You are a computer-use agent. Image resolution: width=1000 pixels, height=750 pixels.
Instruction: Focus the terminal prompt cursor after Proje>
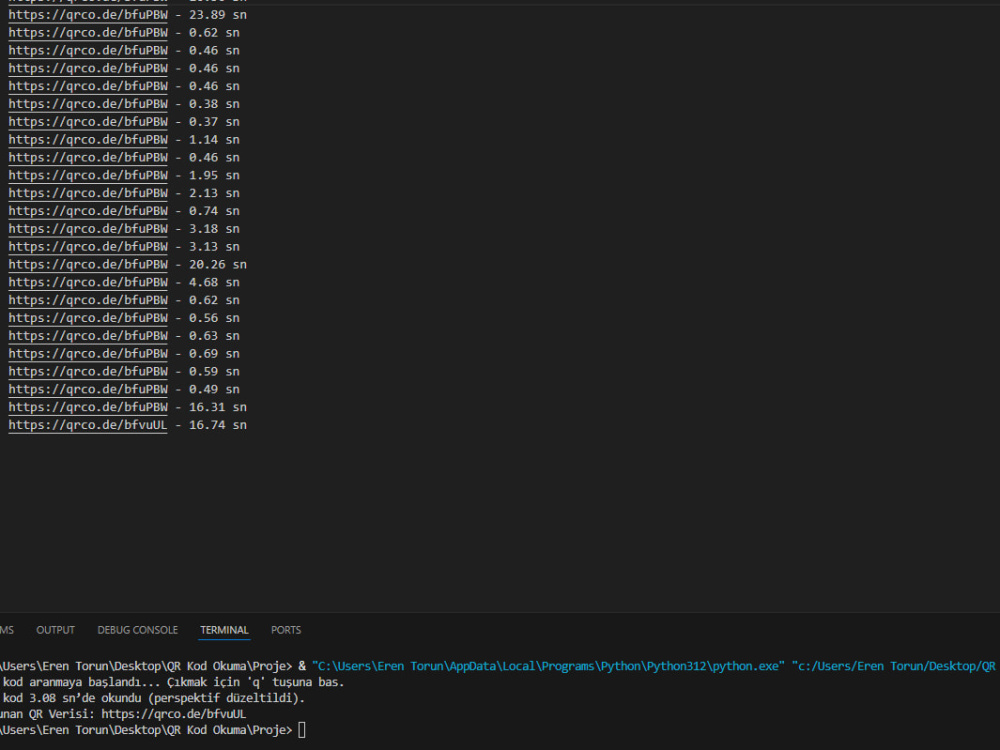(302, 730)
